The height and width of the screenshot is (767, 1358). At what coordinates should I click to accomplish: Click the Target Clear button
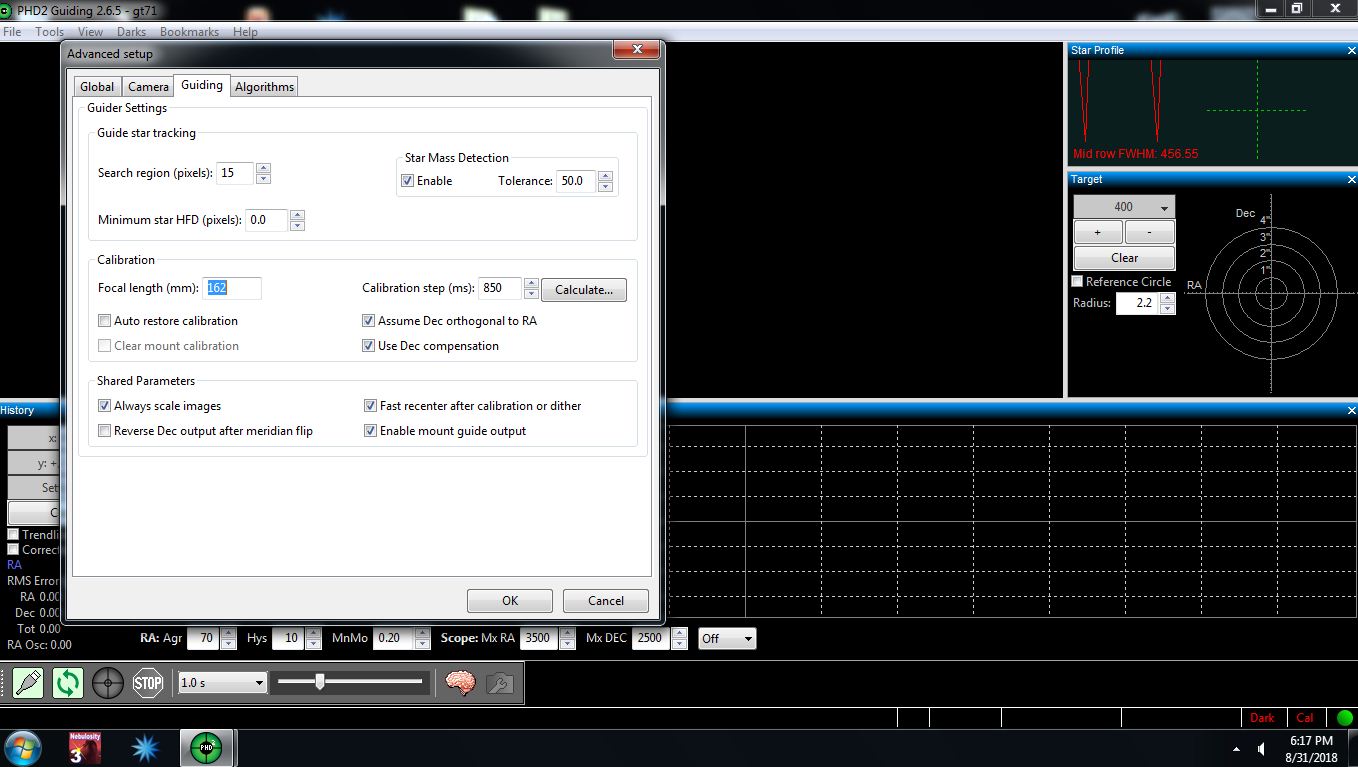tap(1124, 258)
